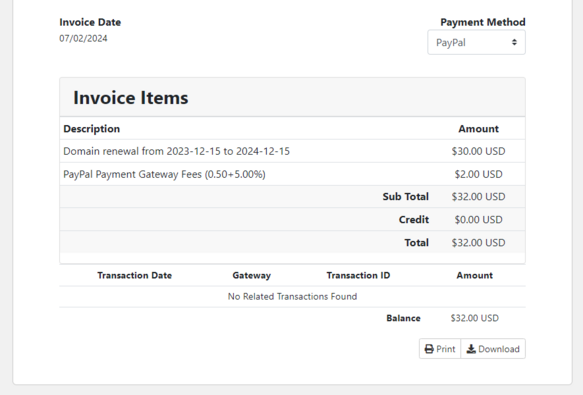Click the No Related Transactions Found message
Image resolution: width=583 pixels, height=395 pixels.
pyautogui.click(x=292, y=296)
